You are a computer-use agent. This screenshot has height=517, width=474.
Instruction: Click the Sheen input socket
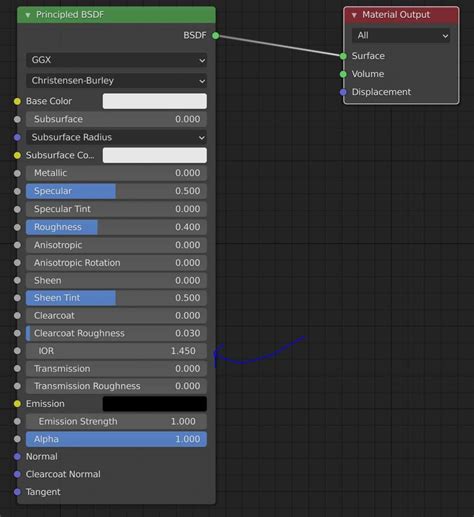point(17,280)
